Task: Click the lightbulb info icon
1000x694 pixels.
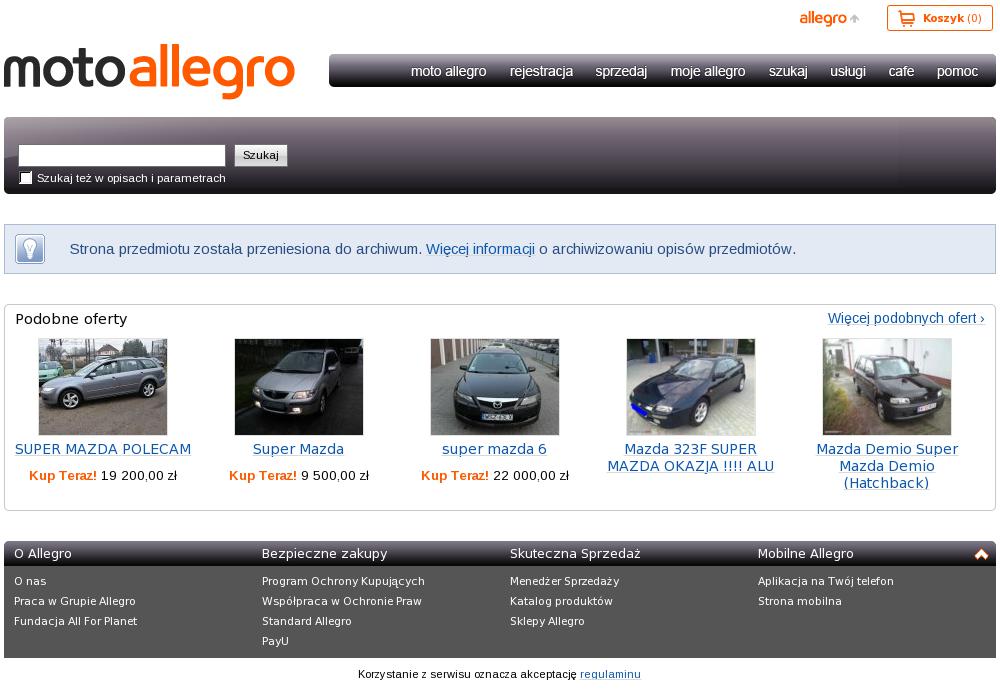Action: click(x=30, y=249)
